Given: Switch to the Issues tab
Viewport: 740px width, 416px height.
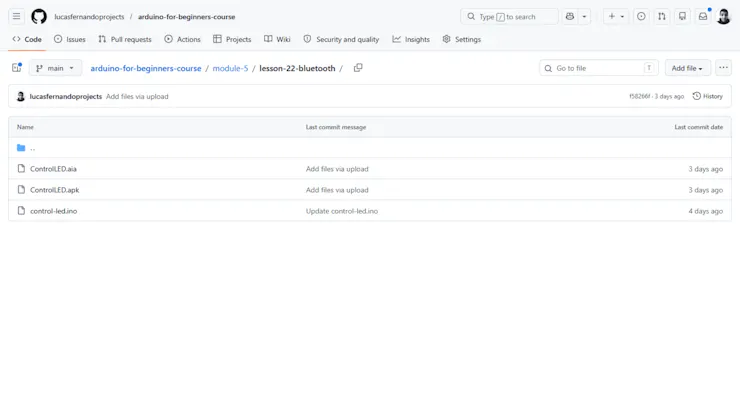Looking at the screenshot, I should 69,39.
